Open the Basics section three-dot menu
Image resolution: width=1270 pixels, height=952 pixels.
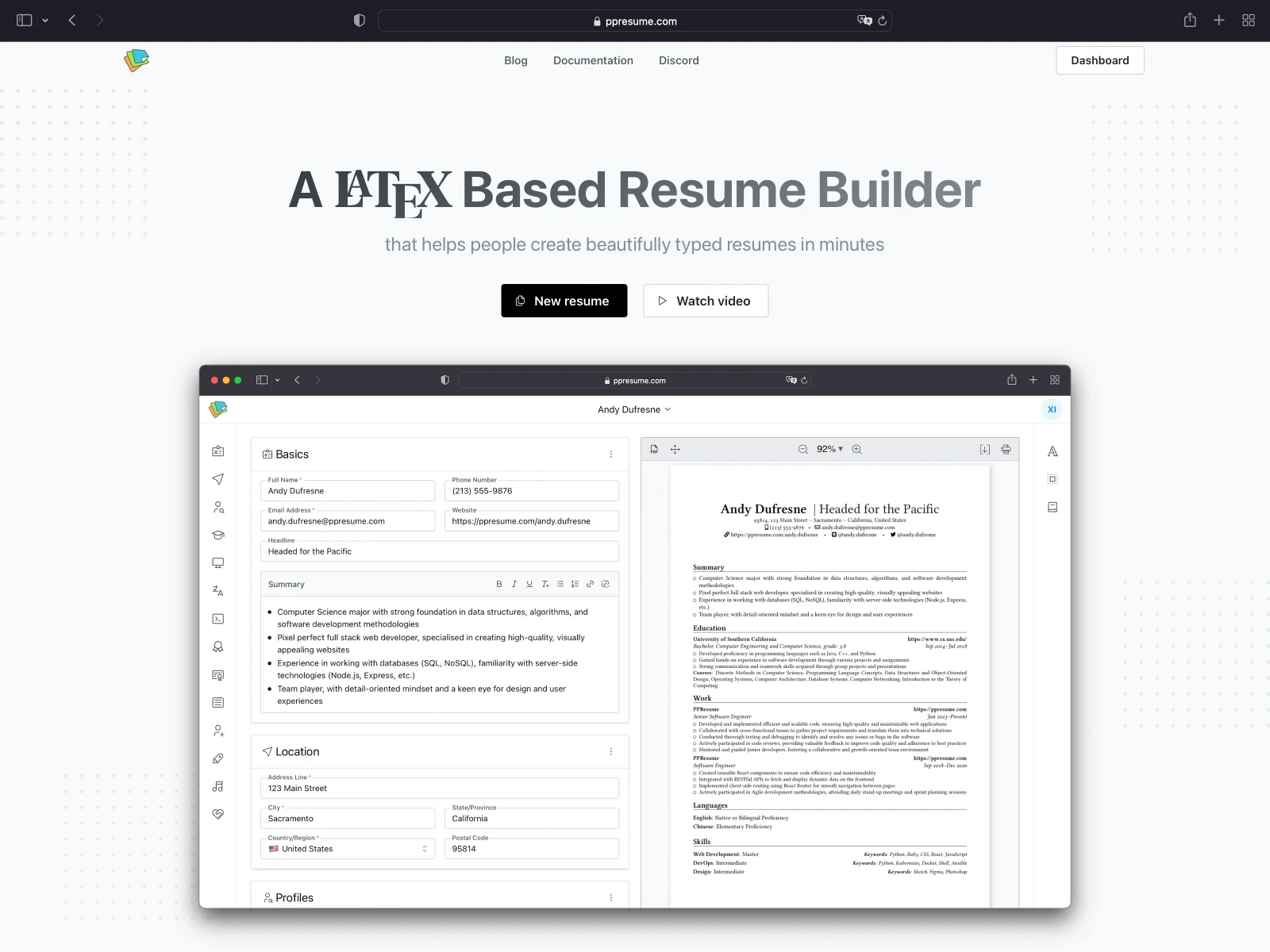tap(611, 455)
